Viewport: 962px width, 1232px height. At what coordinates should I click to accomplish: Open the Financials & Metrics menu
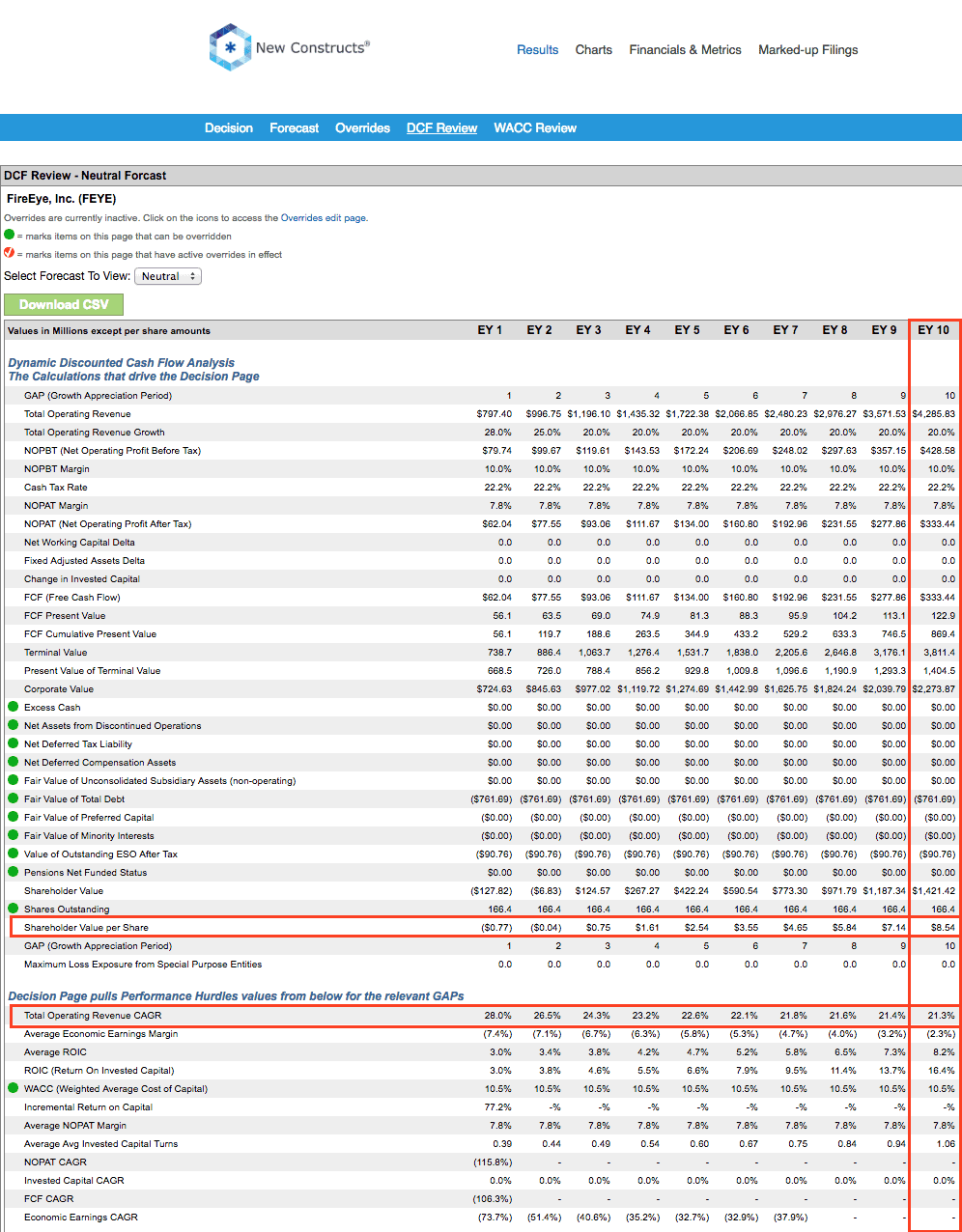(686, 49)
